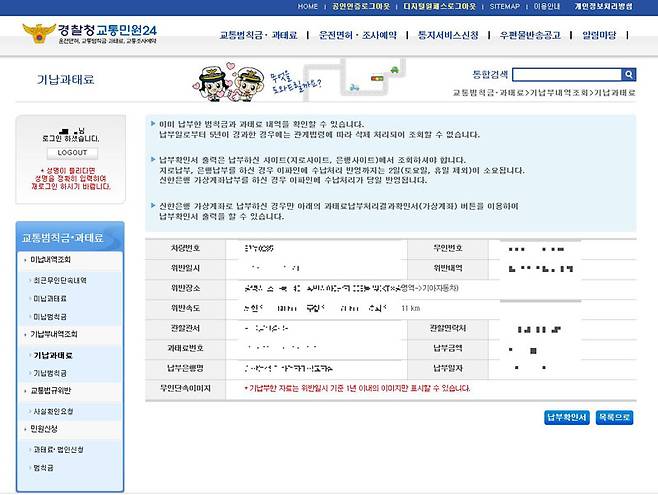Screen dimensions: 658x495
Task: Click the 위반일시 table label
Action: [185, 268]
